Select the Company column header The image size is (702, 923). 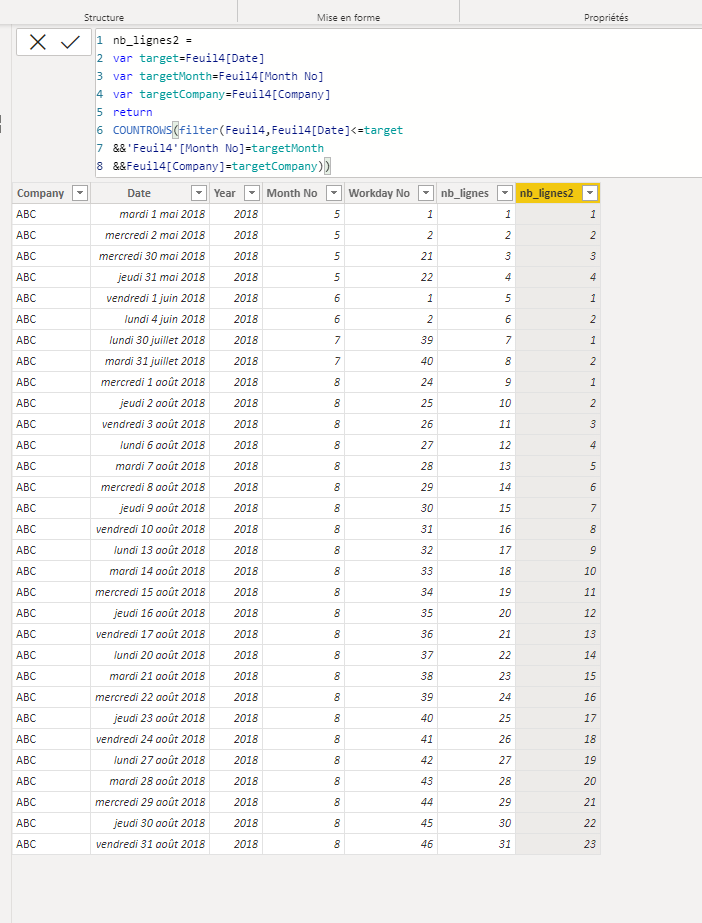pos(51,193)
